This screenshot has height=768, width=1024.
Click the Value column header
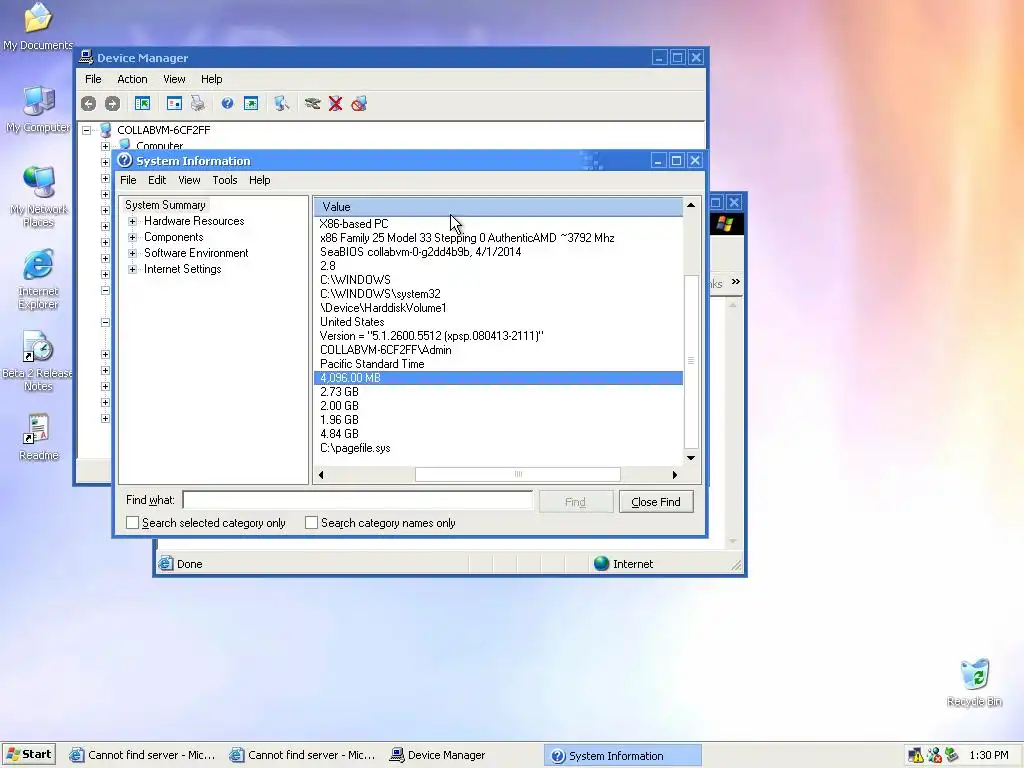tap(498, 207)
